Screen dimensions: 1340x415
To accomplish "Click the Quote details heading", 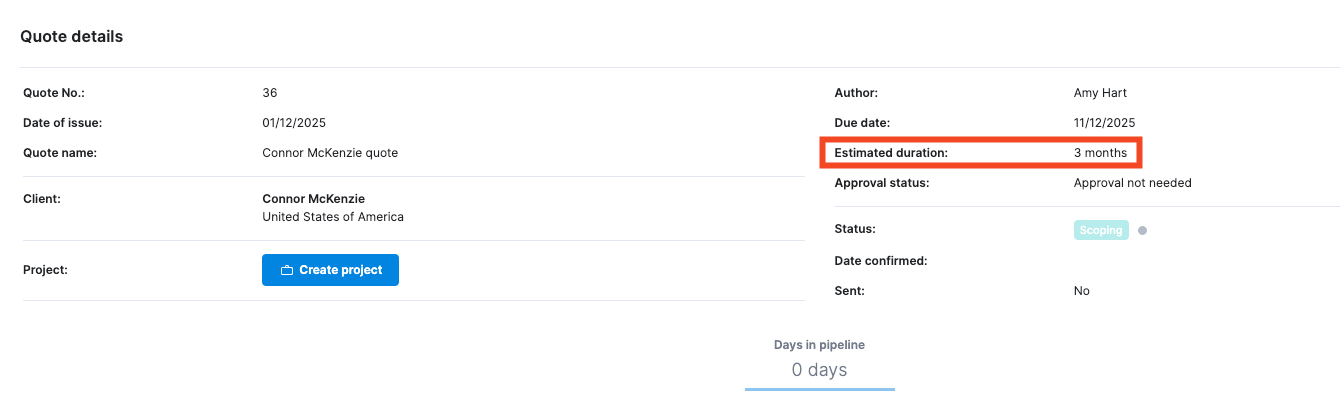I will [x=72, y=36].
